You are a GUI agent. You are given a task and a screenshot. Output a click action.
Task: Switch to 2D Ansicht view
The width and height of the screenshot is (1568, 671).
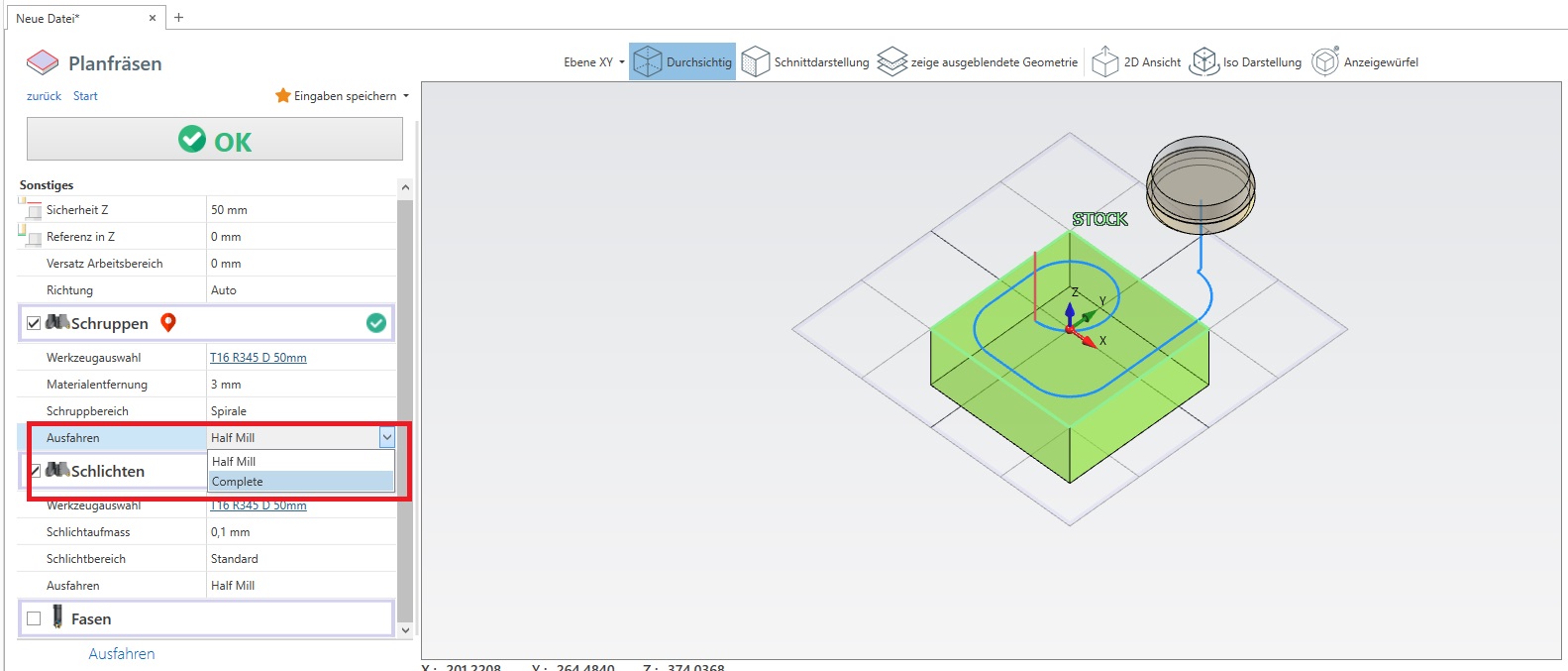[x=1104, y=61]
